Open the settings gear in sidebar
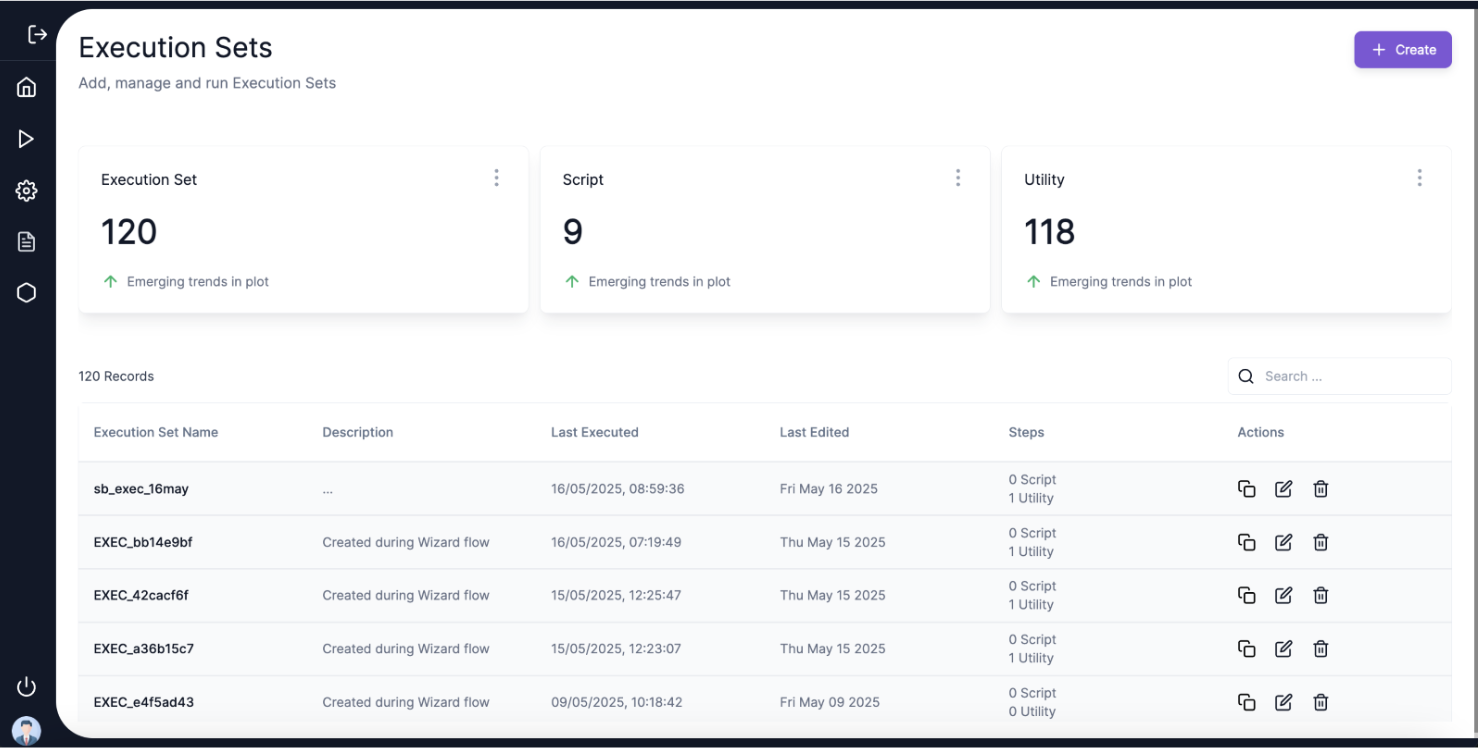Viewport: 1478px width, 748px height. [x=27, y=190]
